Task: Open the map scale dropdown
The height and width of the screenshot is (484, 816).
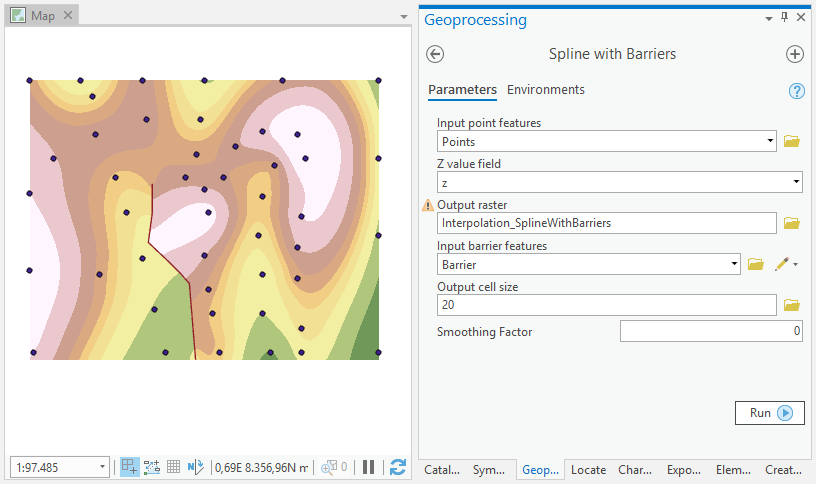Action: pos(103,467)
